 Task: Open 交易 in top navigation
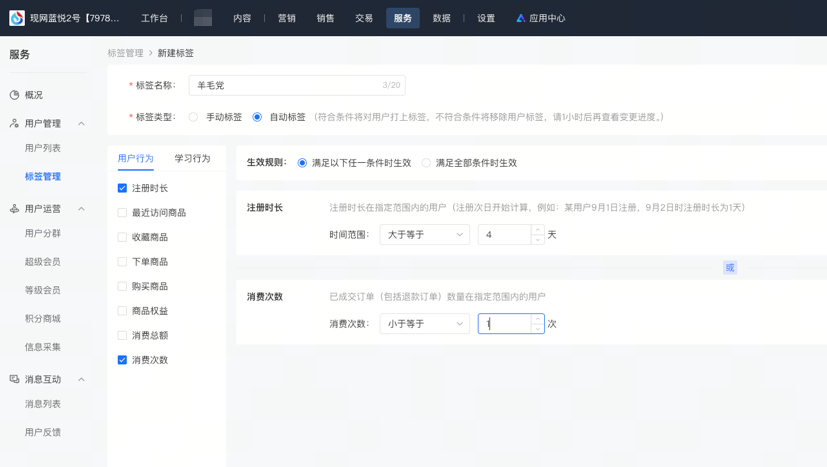coord(364,18)
